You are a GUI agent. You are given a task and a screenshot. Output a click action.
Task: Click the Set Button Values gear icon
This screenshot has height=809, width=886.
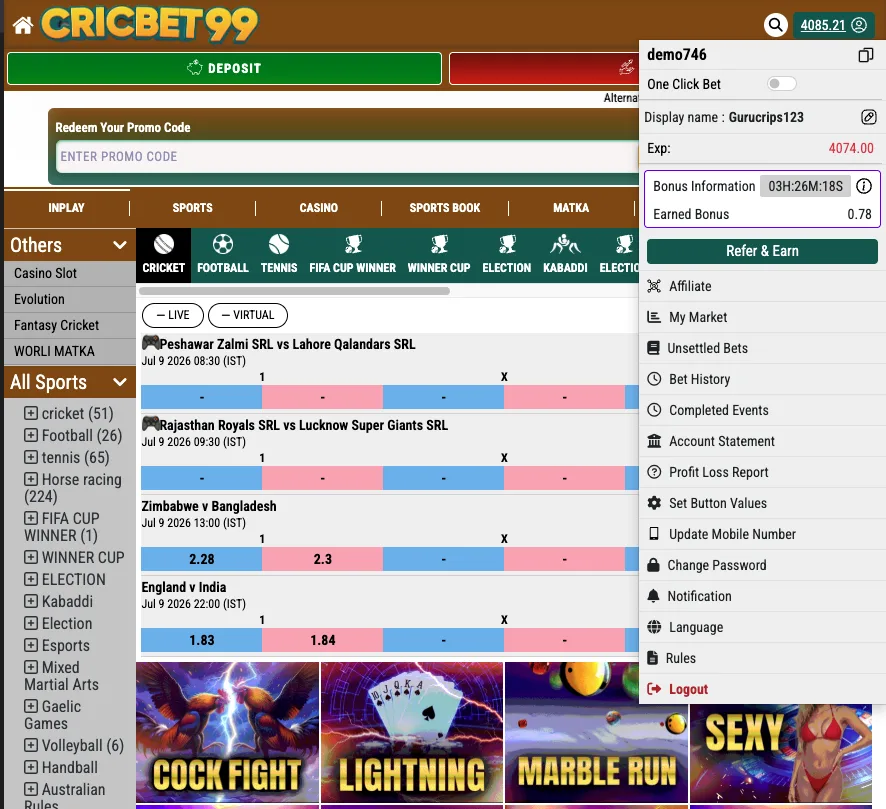pos(654,503)
